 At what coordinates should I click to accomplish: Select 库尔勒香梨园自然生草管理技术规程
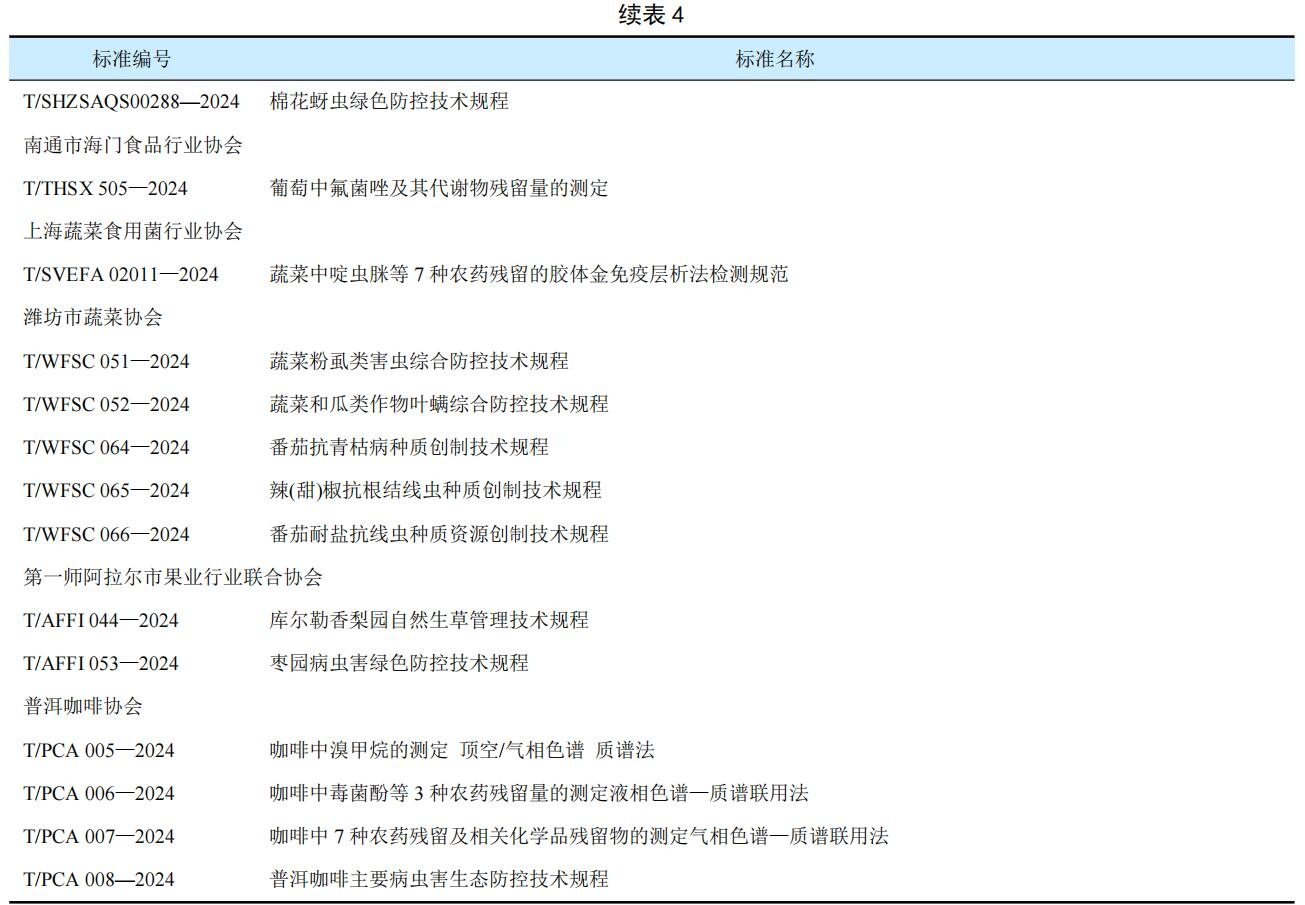tap(429, 620)
